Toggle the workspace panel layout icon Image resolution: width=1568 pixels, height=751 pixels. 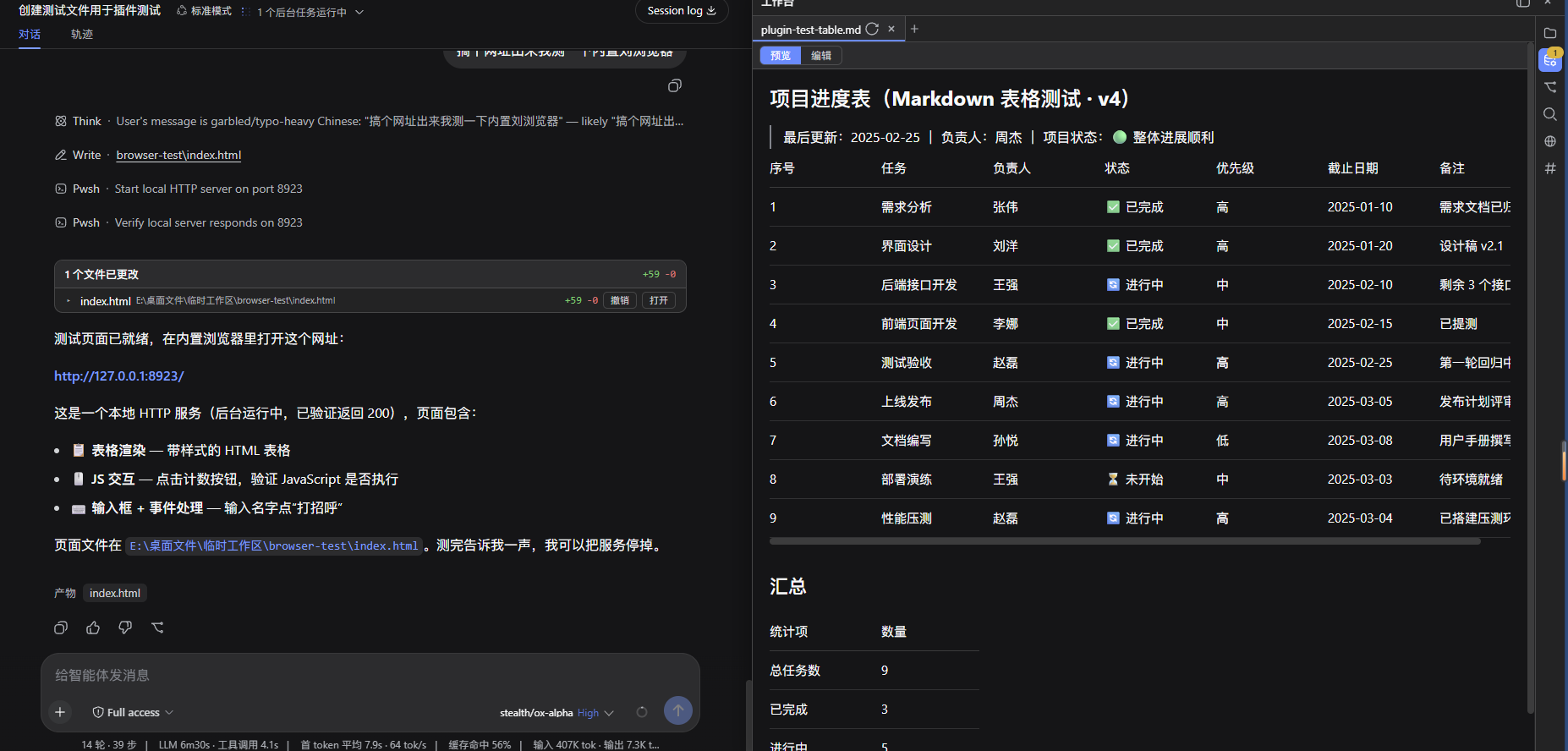(1522, 3)
